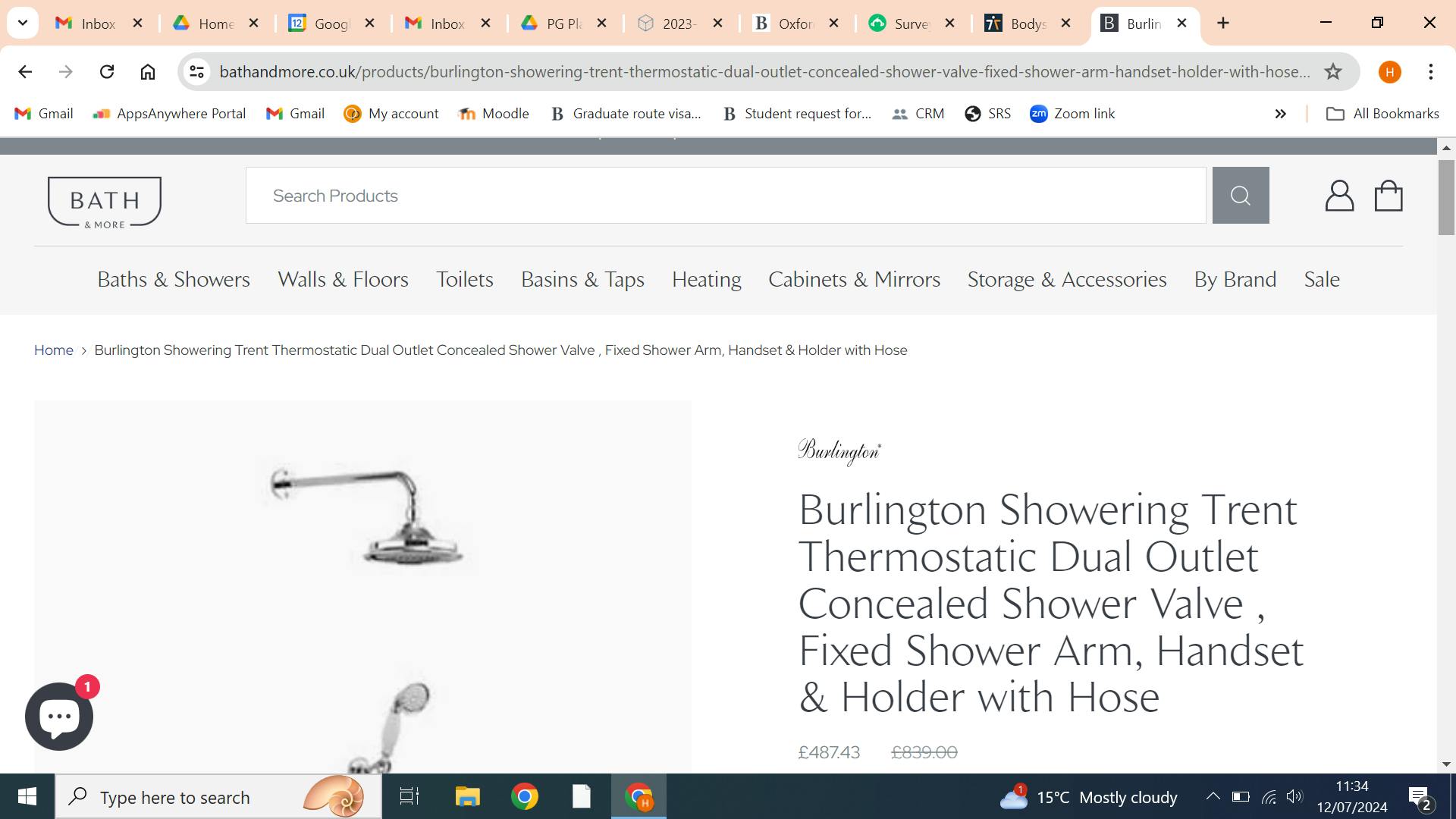The image size is (1456, 819).
Task: Open site information icon in address bar
Action: pos(196,72)
